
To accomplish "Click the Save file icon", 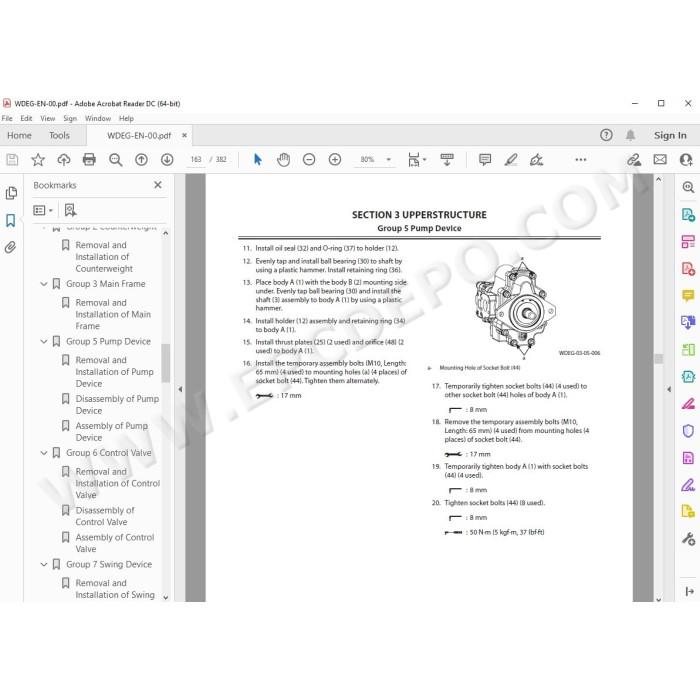I will pyautogui.click(x=12, y=159).
